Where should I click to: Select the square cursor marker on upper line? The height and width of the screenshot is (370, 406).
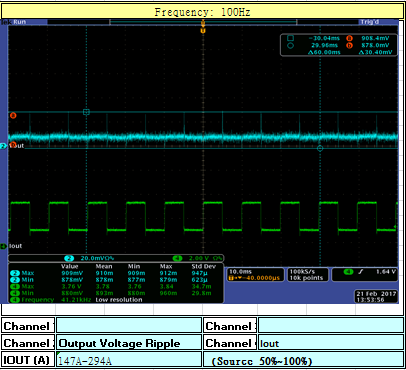[86, 112]
